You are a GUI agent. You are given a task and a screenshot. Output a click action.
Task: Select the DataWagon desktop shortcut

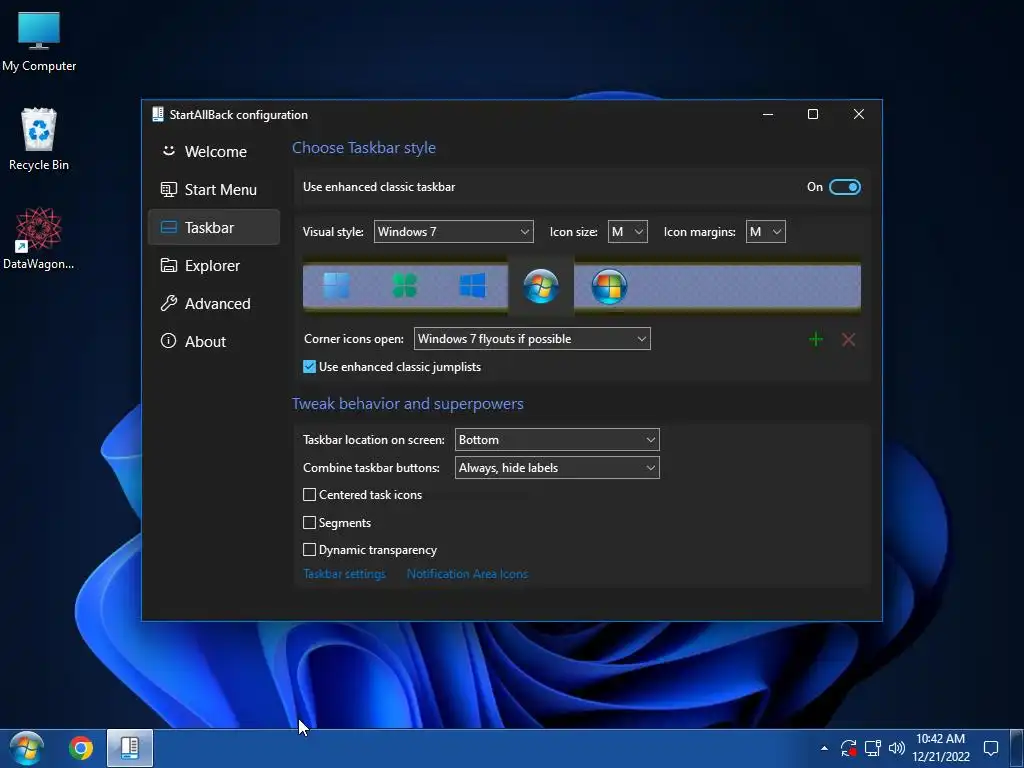pos(39,238)
